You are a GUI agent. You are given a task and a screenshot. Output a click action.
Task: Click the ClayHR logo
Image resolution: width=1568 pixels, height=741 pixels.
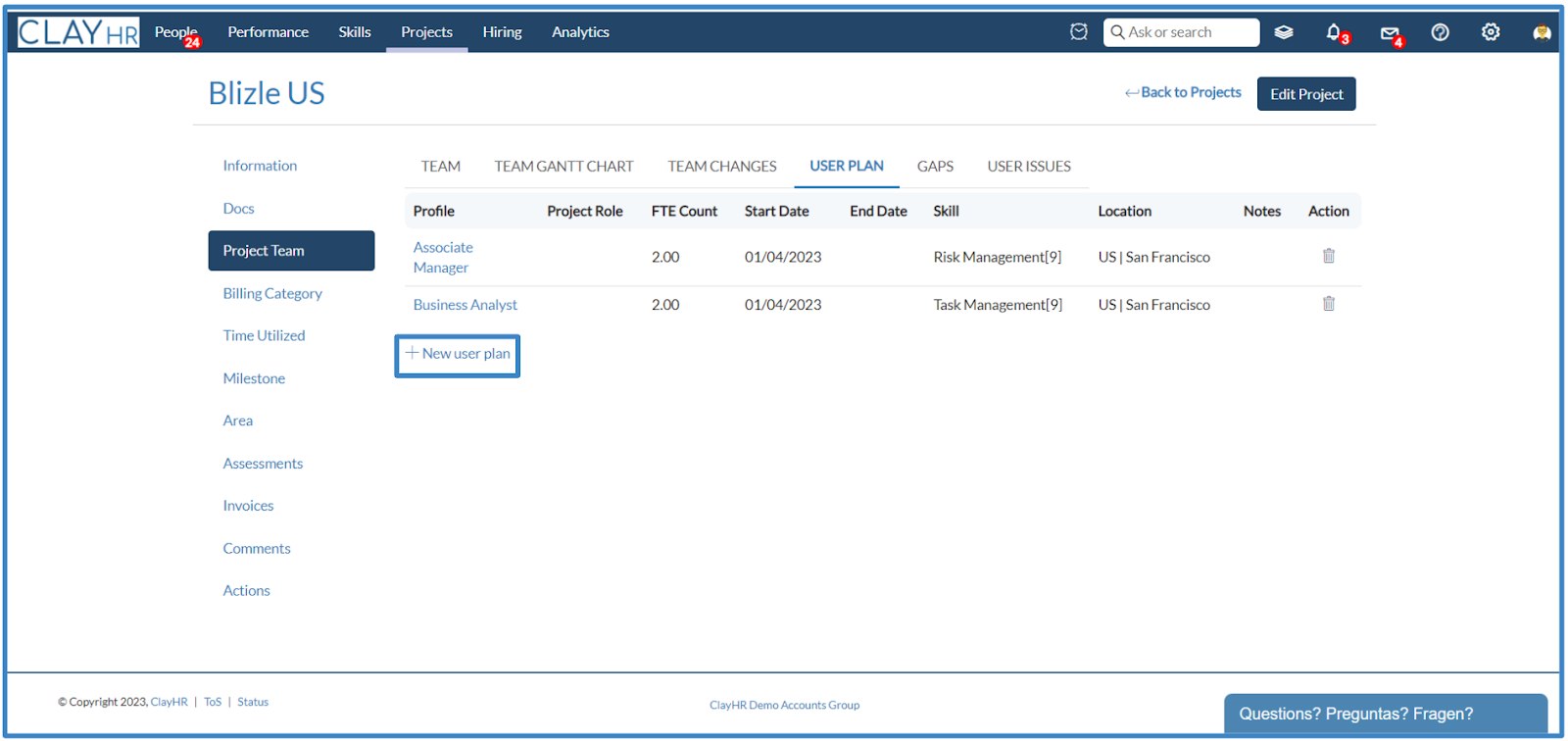78,32
